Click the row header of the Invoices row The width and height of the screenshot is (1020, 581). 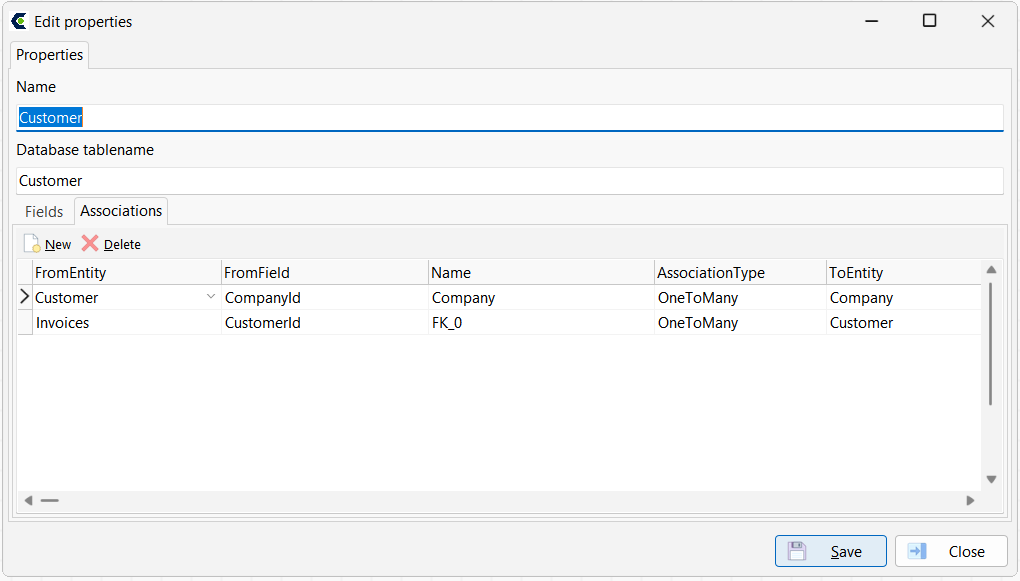pos(25,323)
